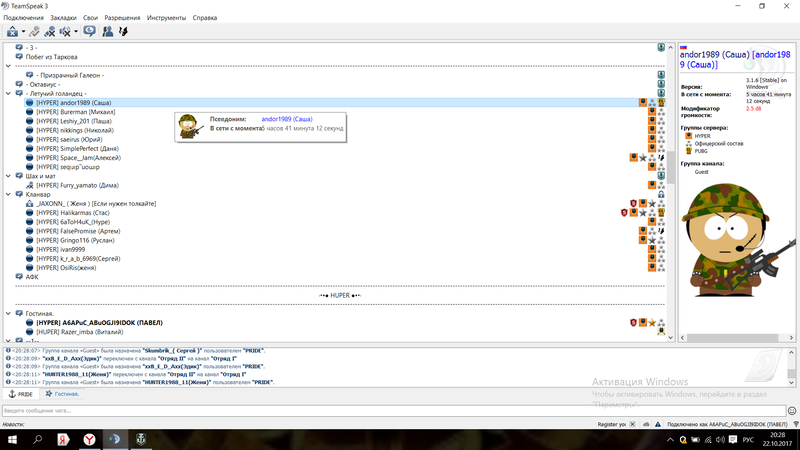Switch to the PRIDE chat tab
Viewport: 800px width, 450px height.
tap(20, 394)
